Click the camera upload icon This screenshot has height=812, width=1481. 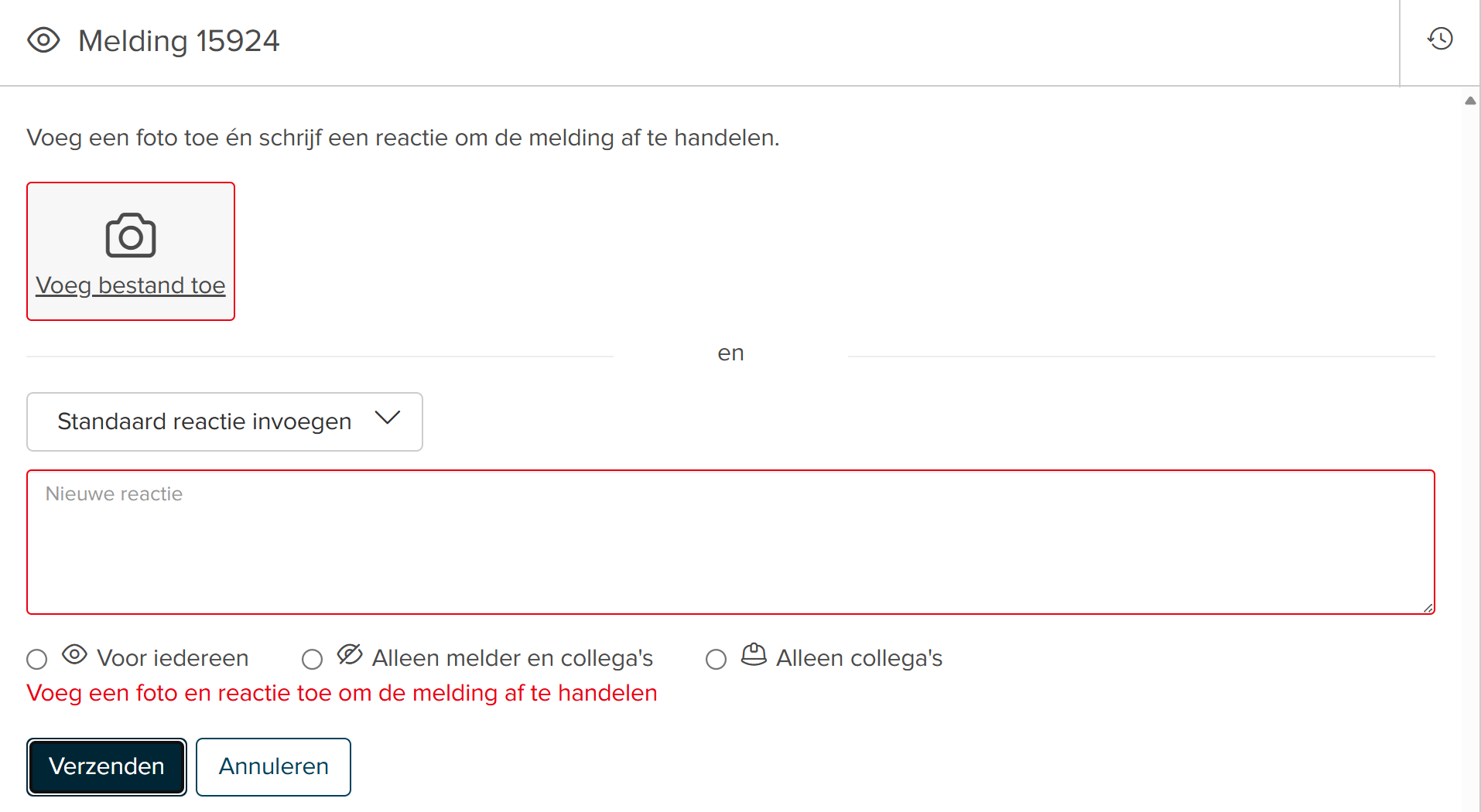(131, 235)
